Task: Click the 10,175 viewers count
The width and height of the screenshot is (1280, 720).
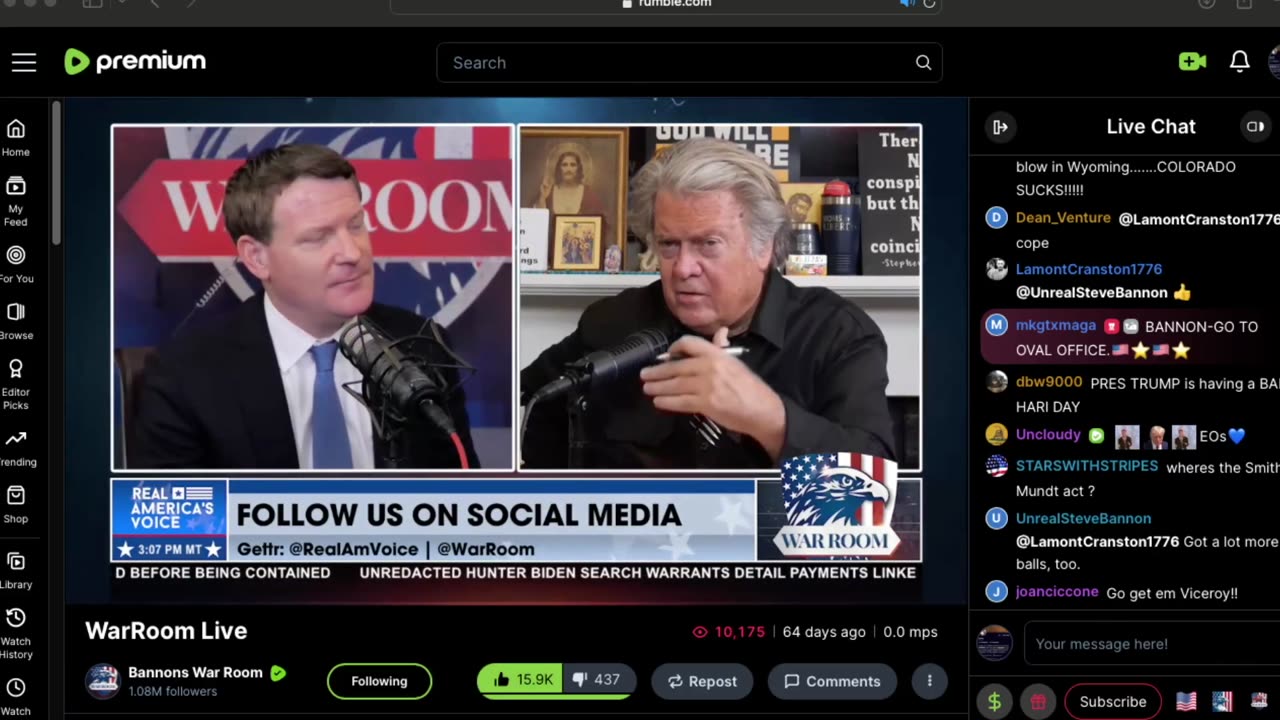Action: 729,632
